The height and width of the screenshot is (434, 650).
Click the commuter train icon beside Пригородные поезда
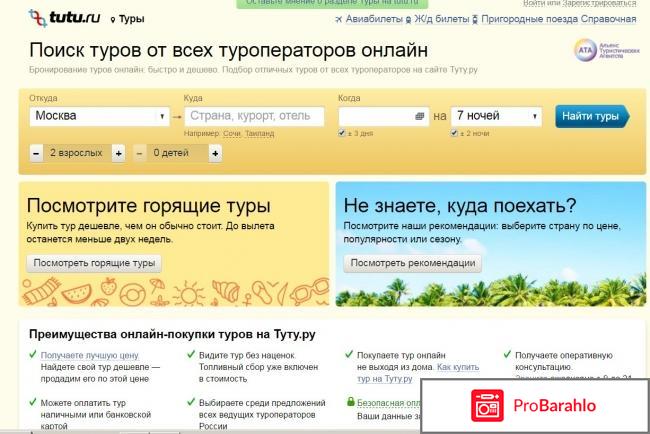[x=475, y=19]
